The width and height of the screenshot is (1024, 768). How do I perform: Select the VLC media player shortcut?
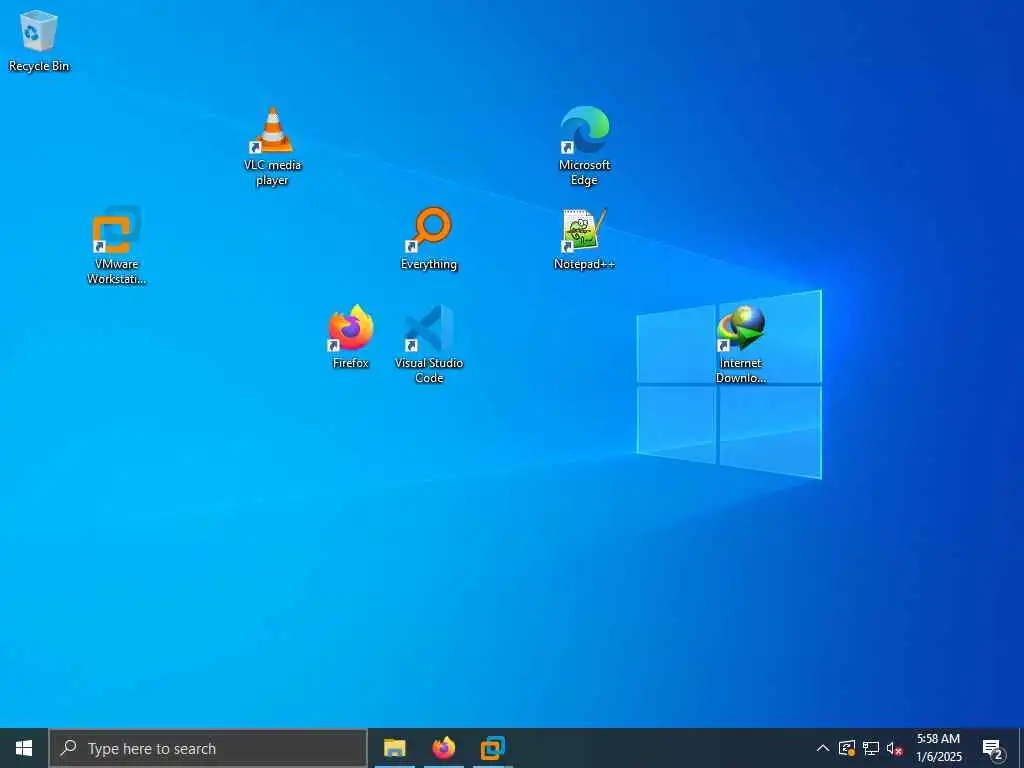272,146
